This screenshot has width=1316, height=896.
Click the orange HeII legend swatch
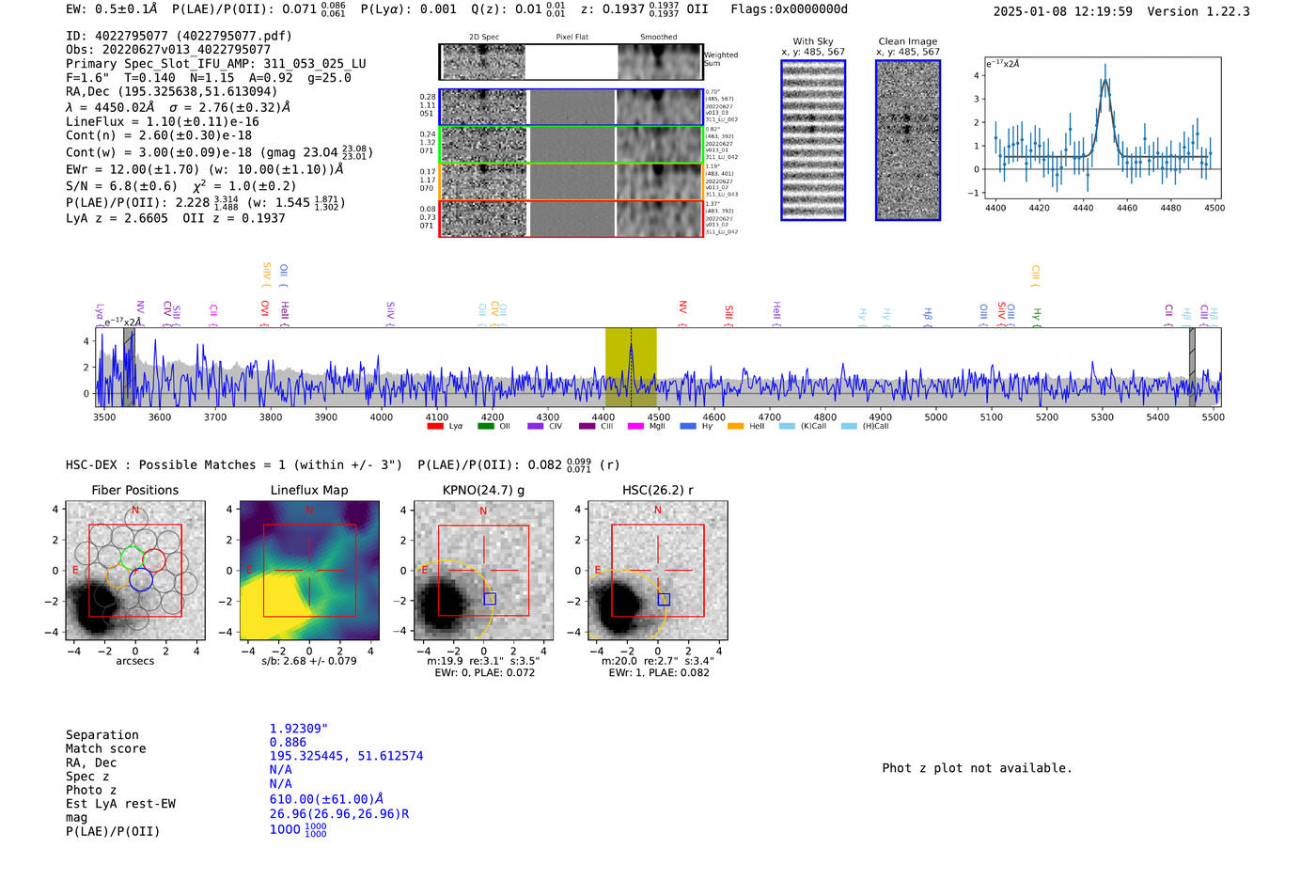(x=735, y=426)
